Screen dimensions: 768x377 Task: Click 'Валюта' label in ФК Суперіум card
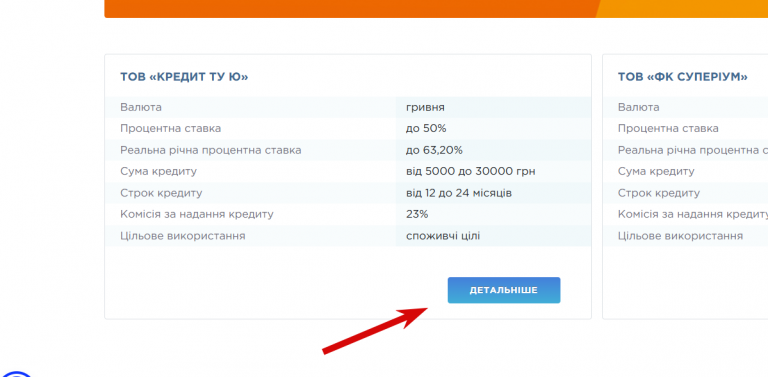(x=638, y=107)
